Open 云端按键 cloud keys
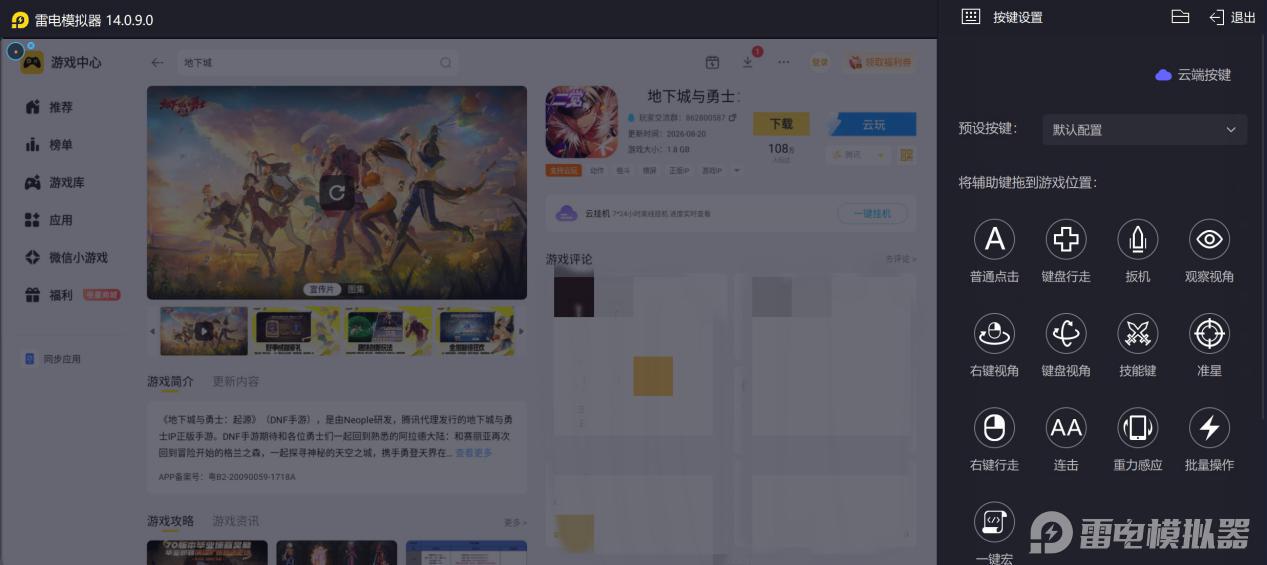Viewport: 1267px width, 565px height. point(1193,75)
